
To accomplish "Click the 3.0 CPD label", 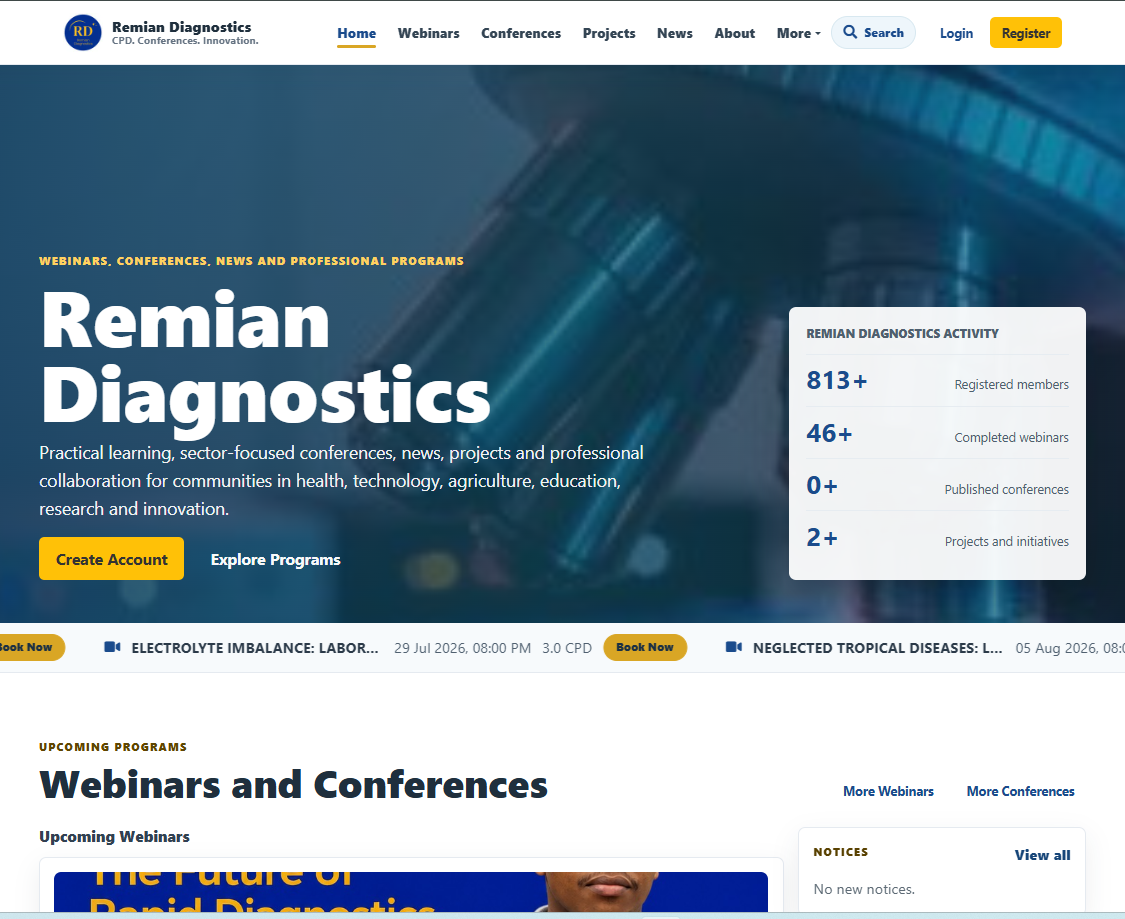I will [567, 648].
